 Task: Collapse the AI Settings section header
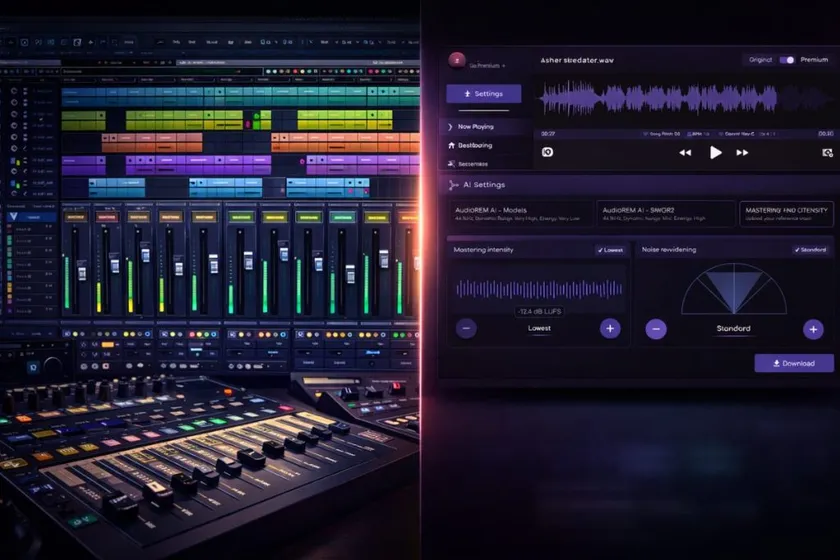[639, 185]
